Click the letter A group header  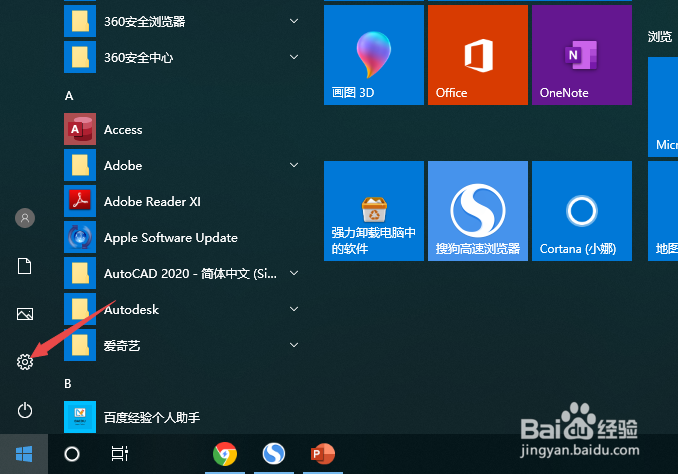point(69,96)
